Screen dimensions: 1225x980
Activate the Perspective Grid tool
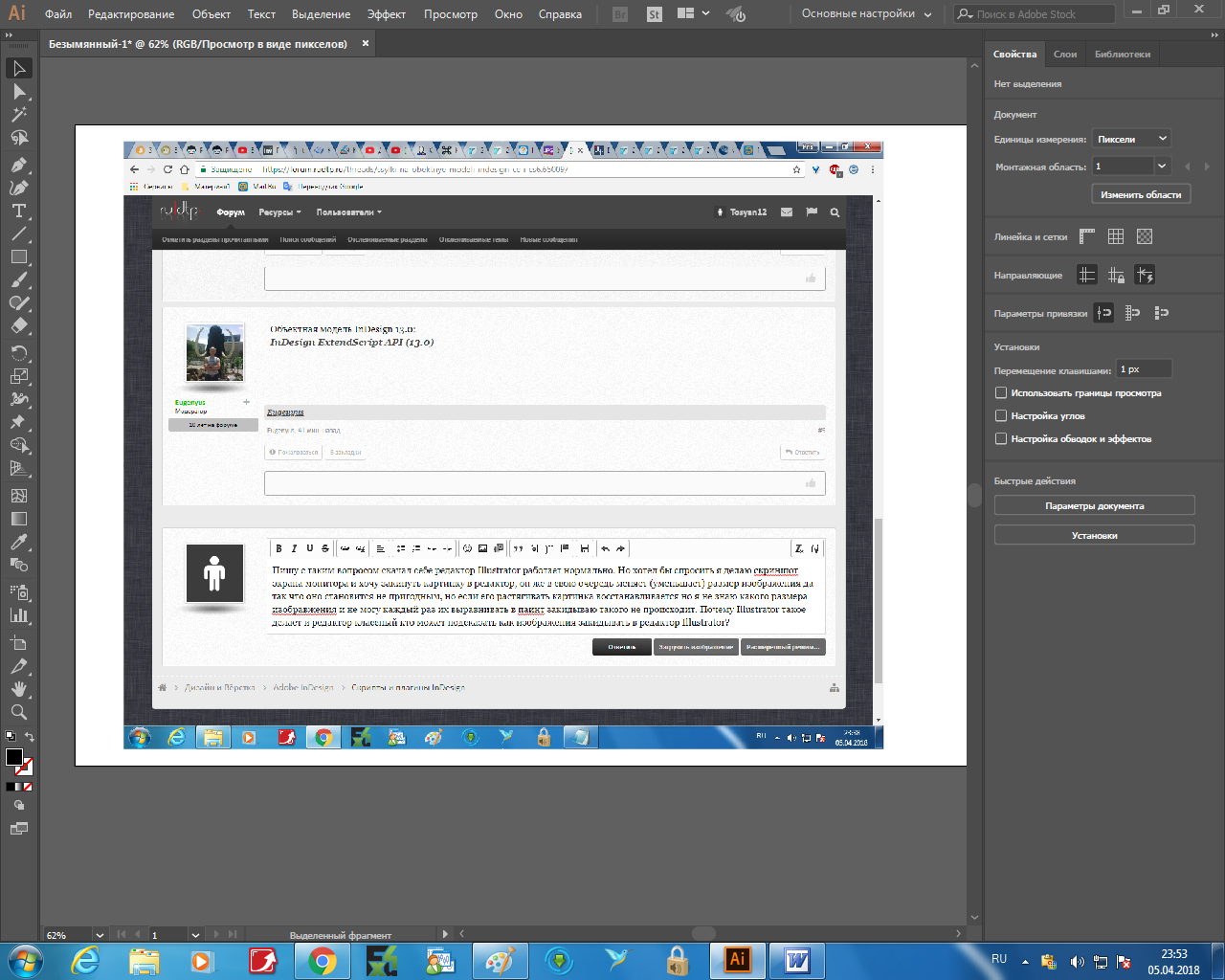pyautogui.click(x=19, y=468)
